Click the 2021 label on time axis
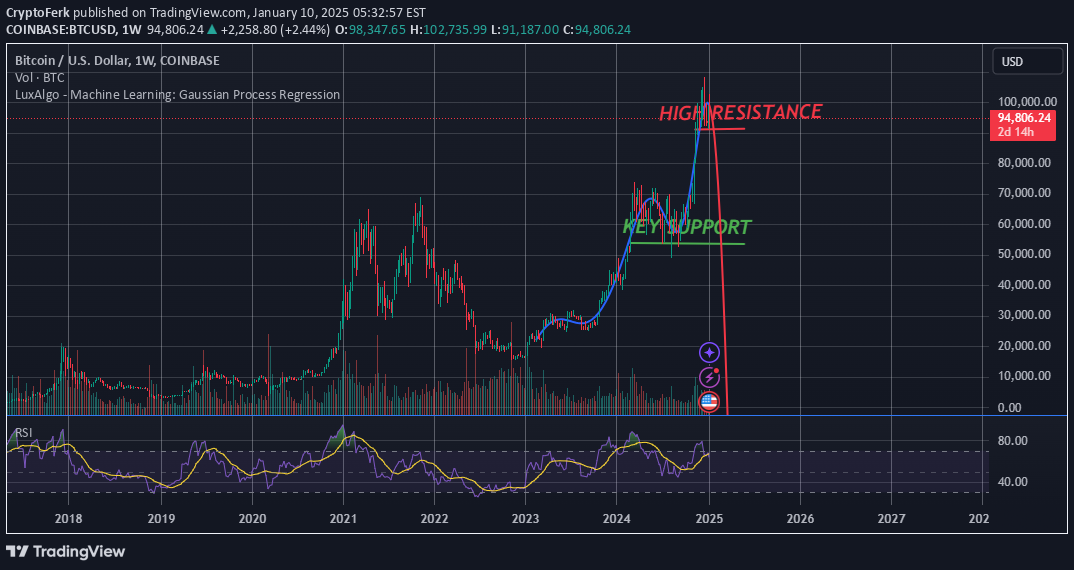Viewport: 1074px width, 570px height. pyautogui.click(x=342, y=519)
